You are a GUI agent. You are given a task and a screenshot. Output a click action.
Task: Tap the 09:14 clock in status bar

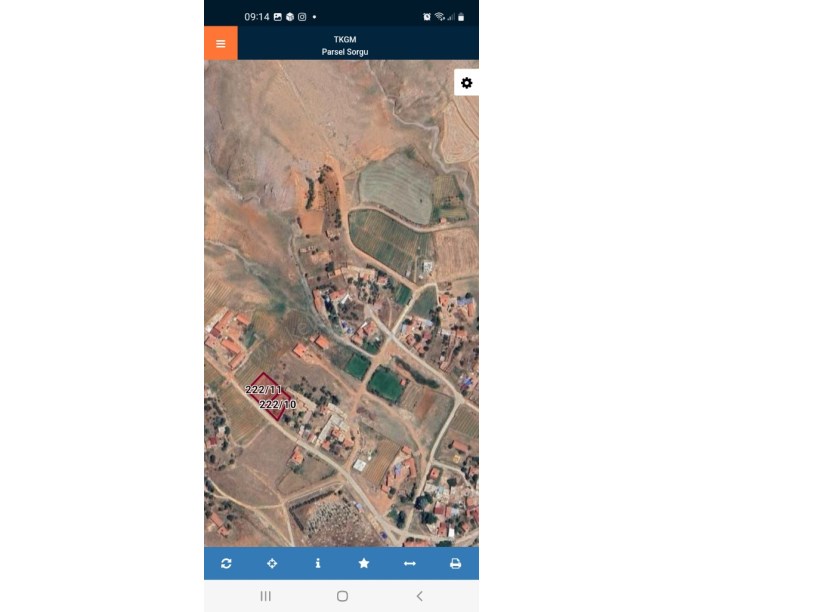coord(257,17)
